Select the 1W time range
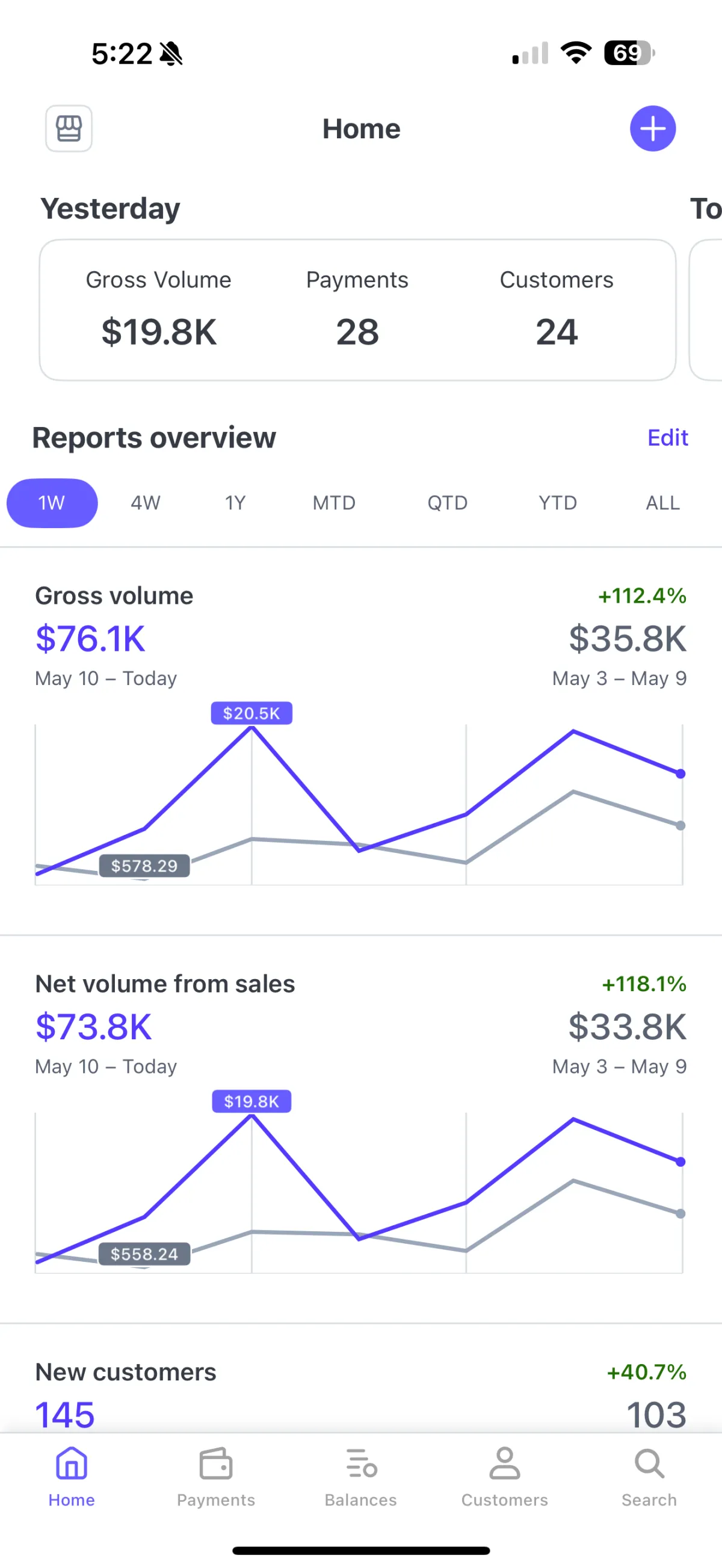 pos(52,503)
